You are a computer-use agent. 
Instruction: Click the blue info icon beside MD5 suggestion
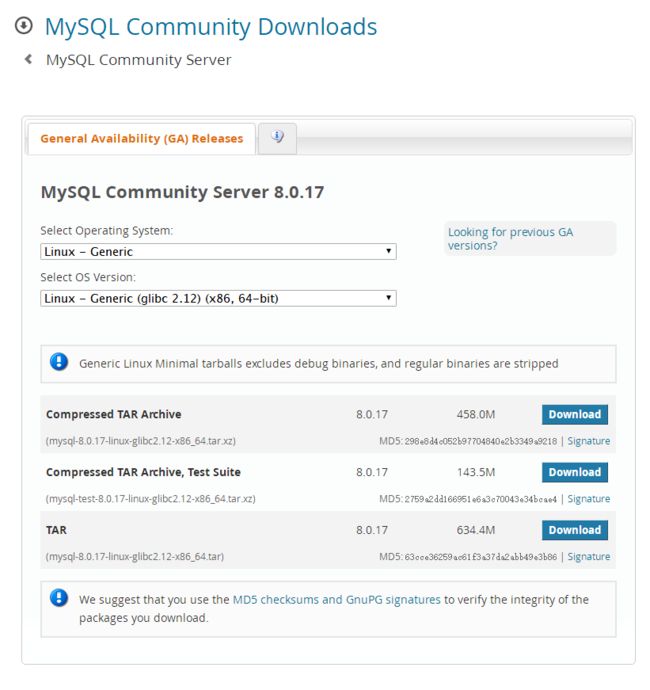point(59,598)
